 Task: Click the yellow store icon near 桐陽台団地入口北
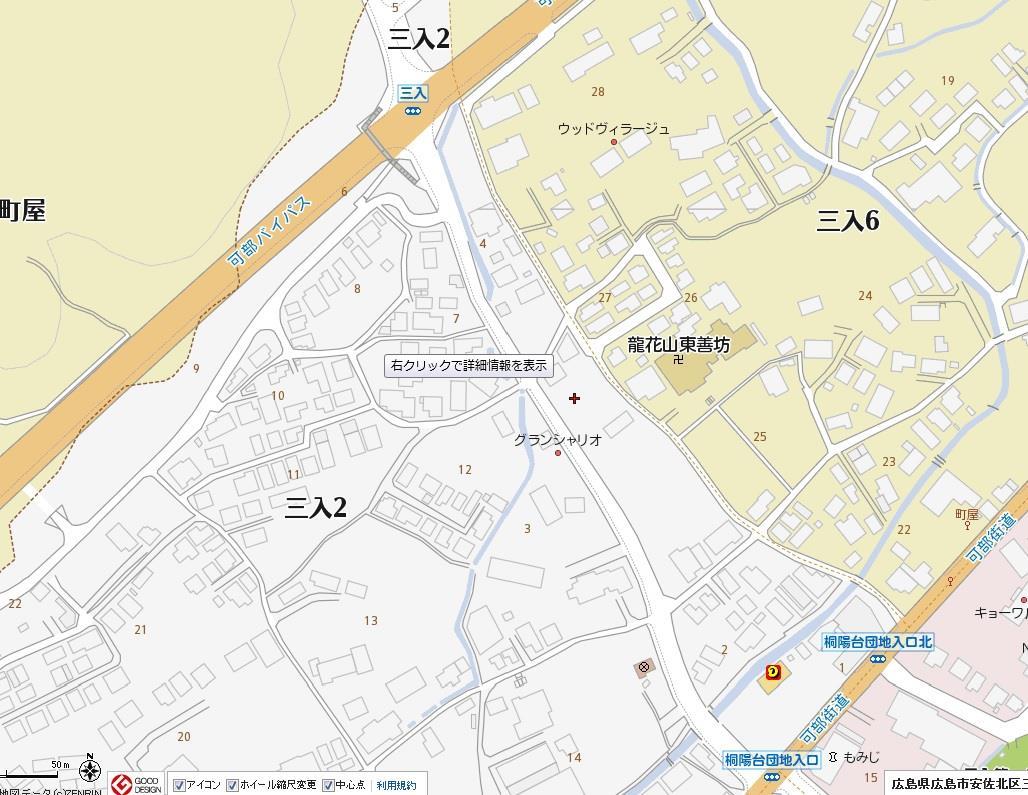pos(774,672)
